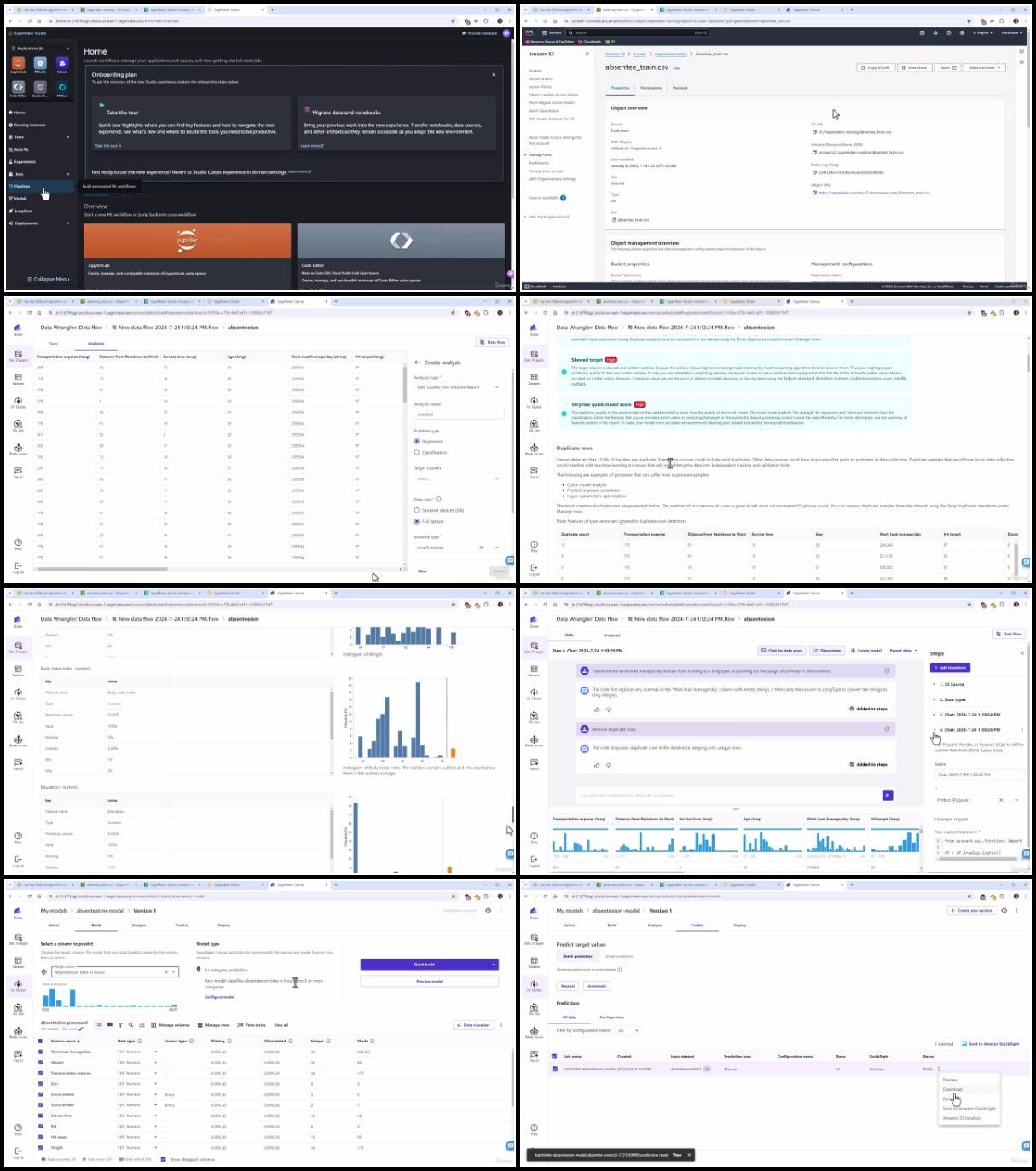
Task: Click Add transform button in Steps panel
Action: tap(951, 668)
